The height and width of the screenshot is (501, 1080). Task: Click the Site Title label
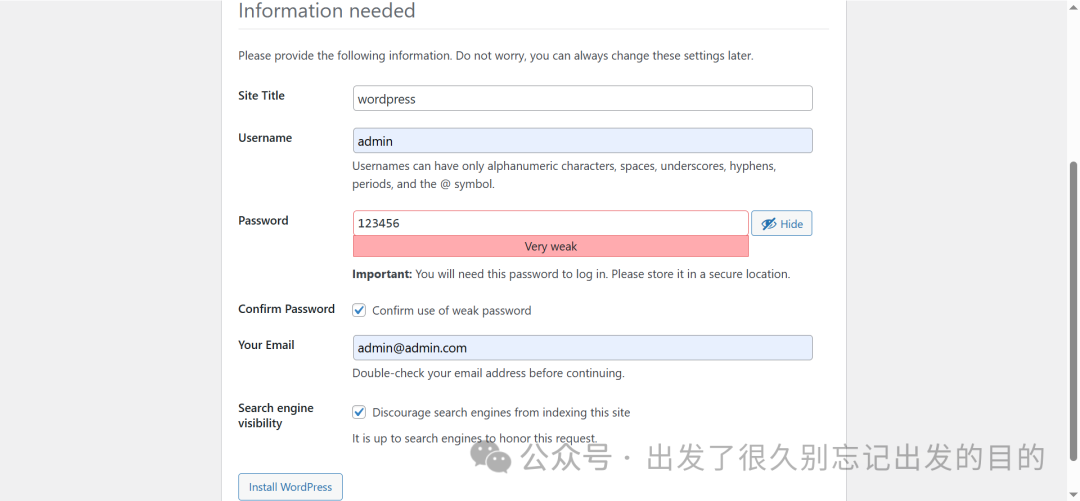click(x=261, y=96)
